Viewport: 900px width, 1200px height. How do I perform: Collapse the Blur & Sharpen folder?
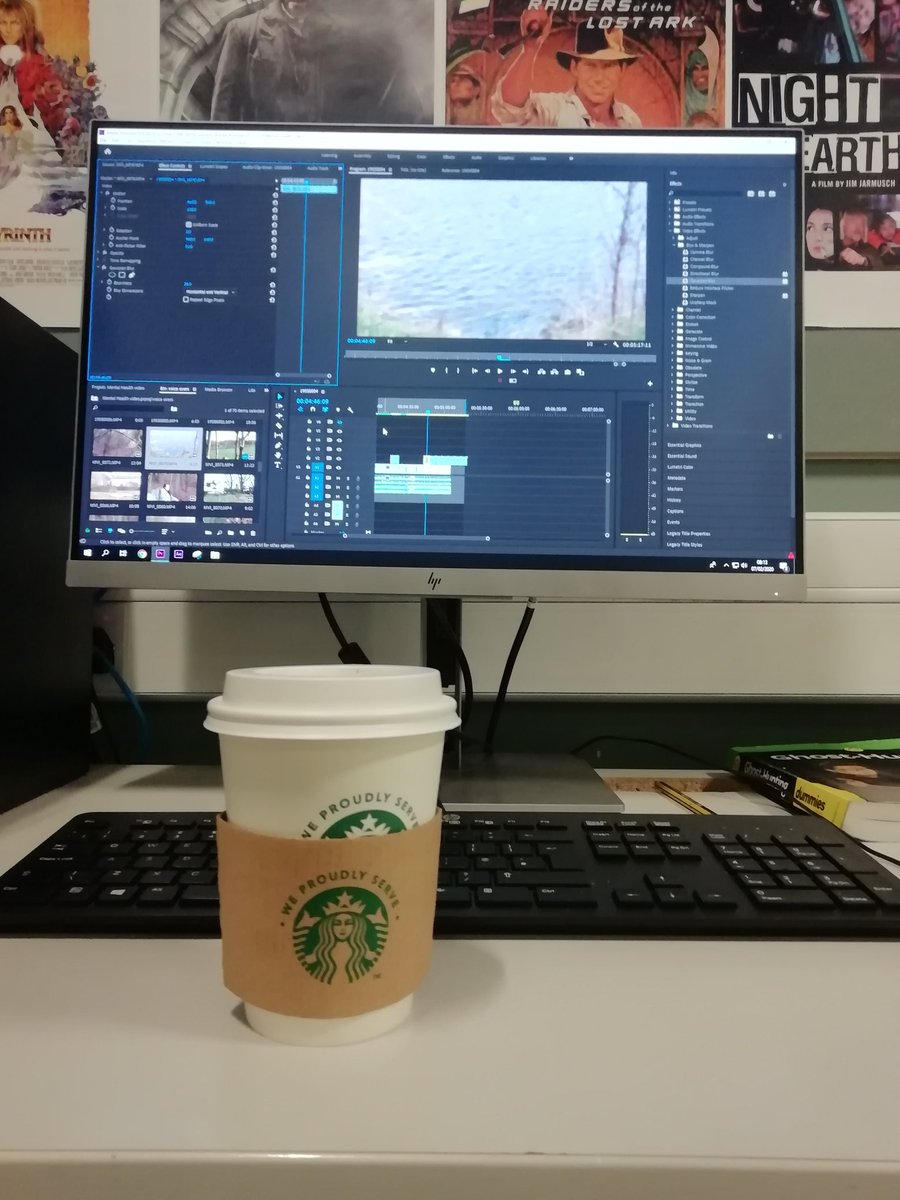coord(674,245)
